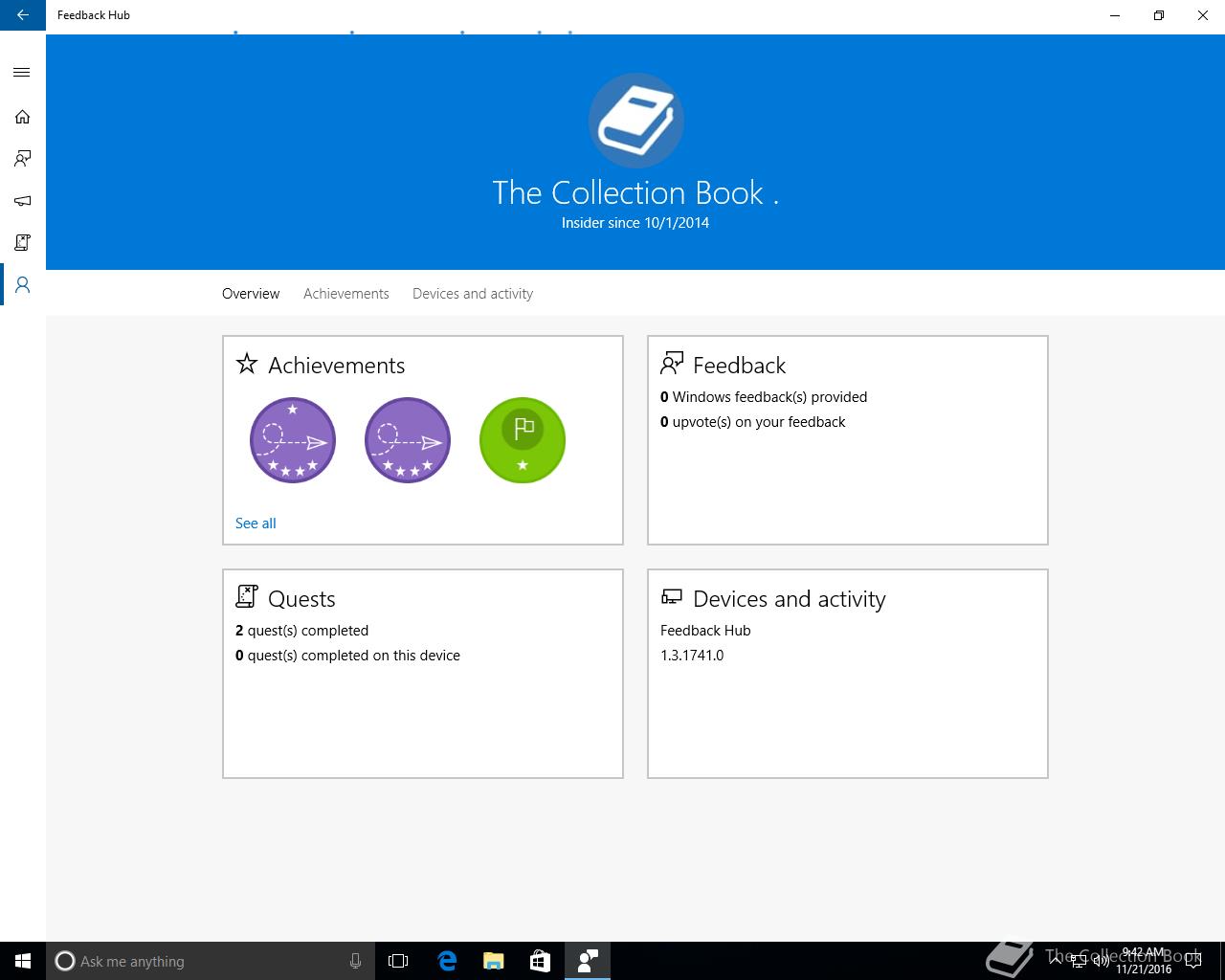Click the Achievements star icon

(247, 364)
